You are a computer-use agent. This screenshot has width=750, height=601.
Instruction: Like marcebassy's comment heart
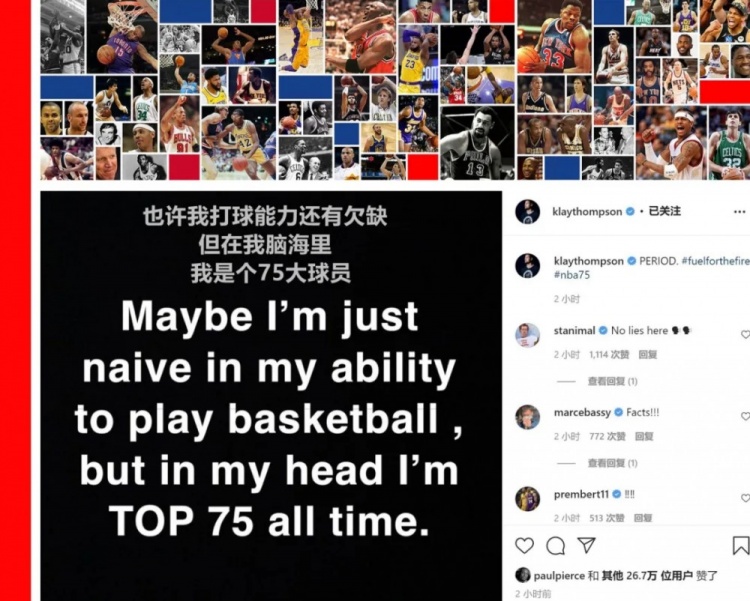click(x=745, y=416)
